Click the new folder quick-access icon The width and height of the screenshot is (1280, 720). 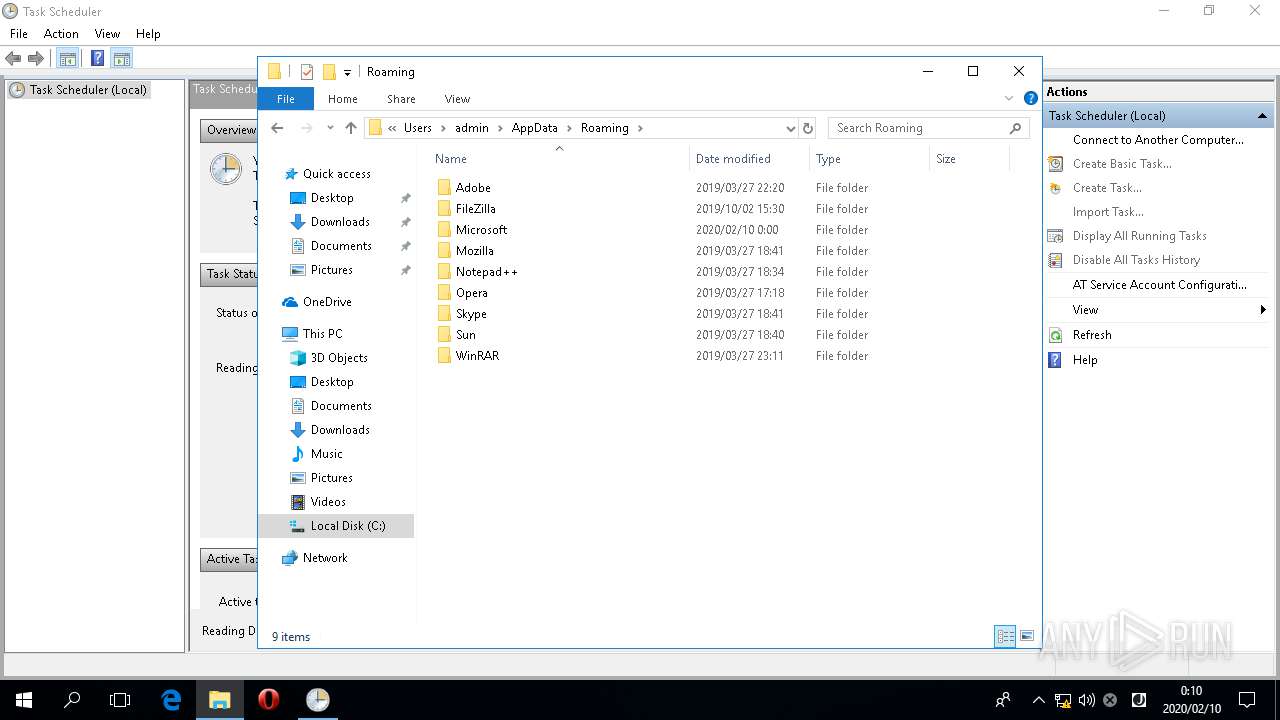[x=328, y=72]
